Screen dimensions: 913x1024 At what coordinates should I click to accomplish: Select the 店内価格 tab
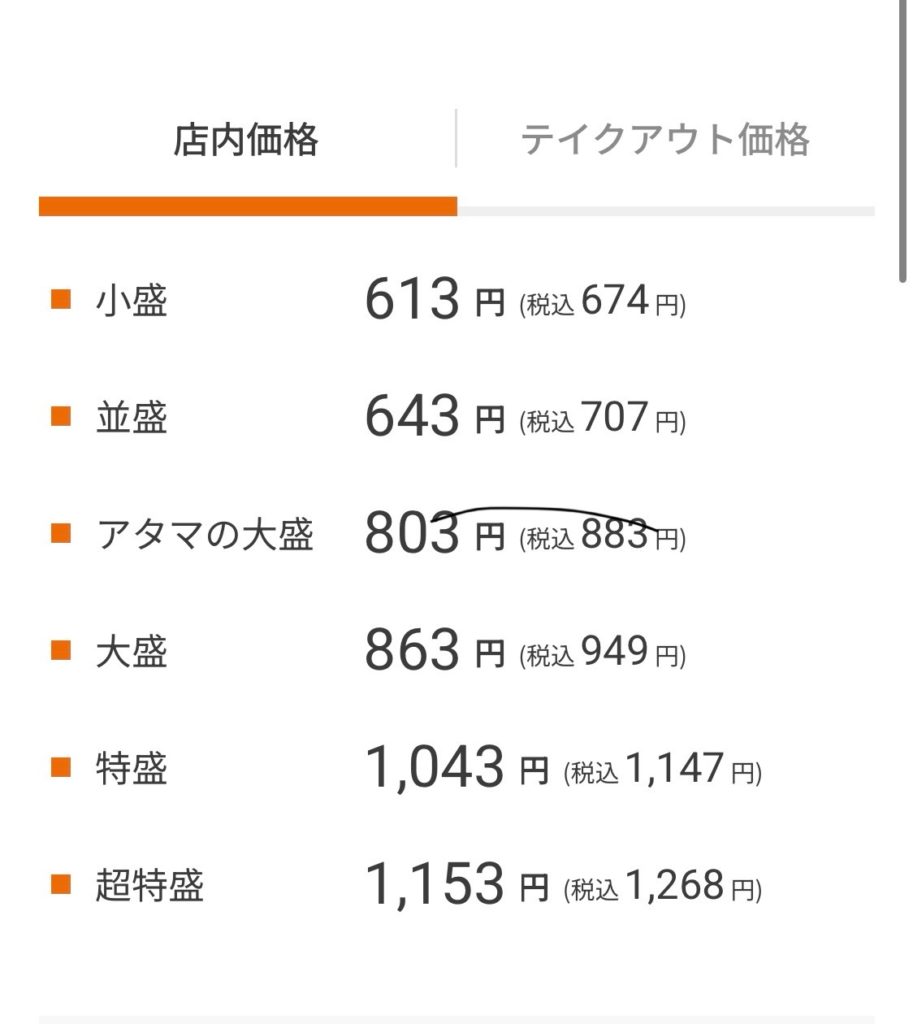(246, 140)
